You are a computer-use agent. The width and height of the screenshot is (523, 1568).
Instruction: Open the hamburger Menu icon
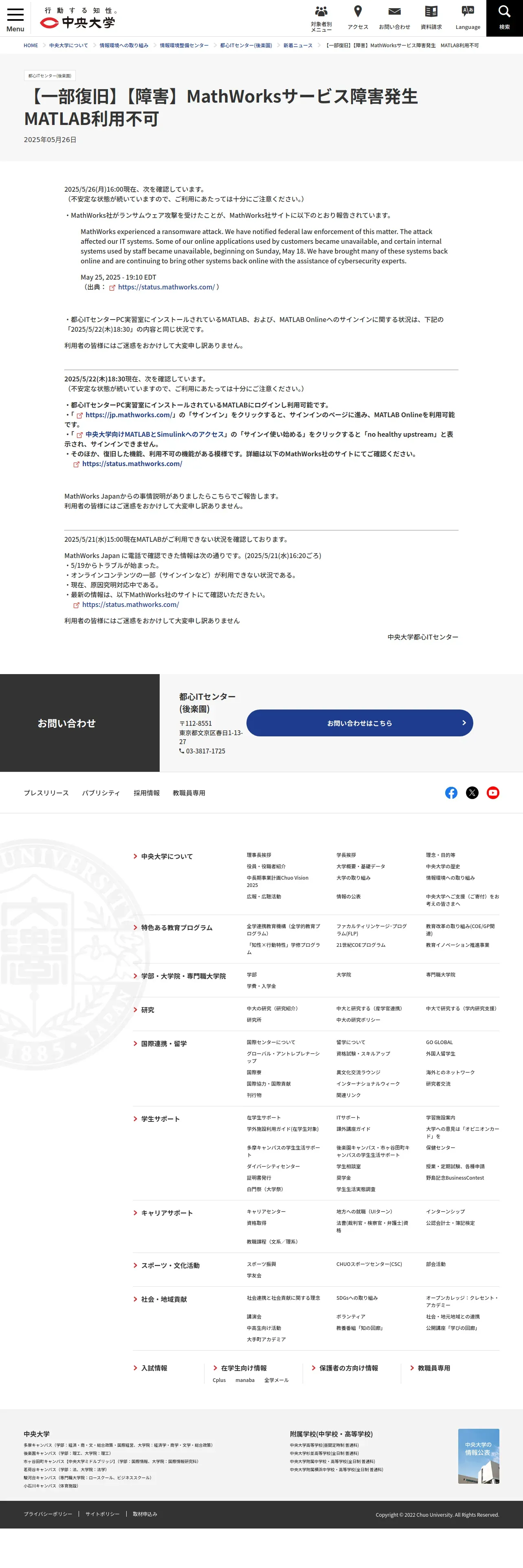(x=15, y=18)
